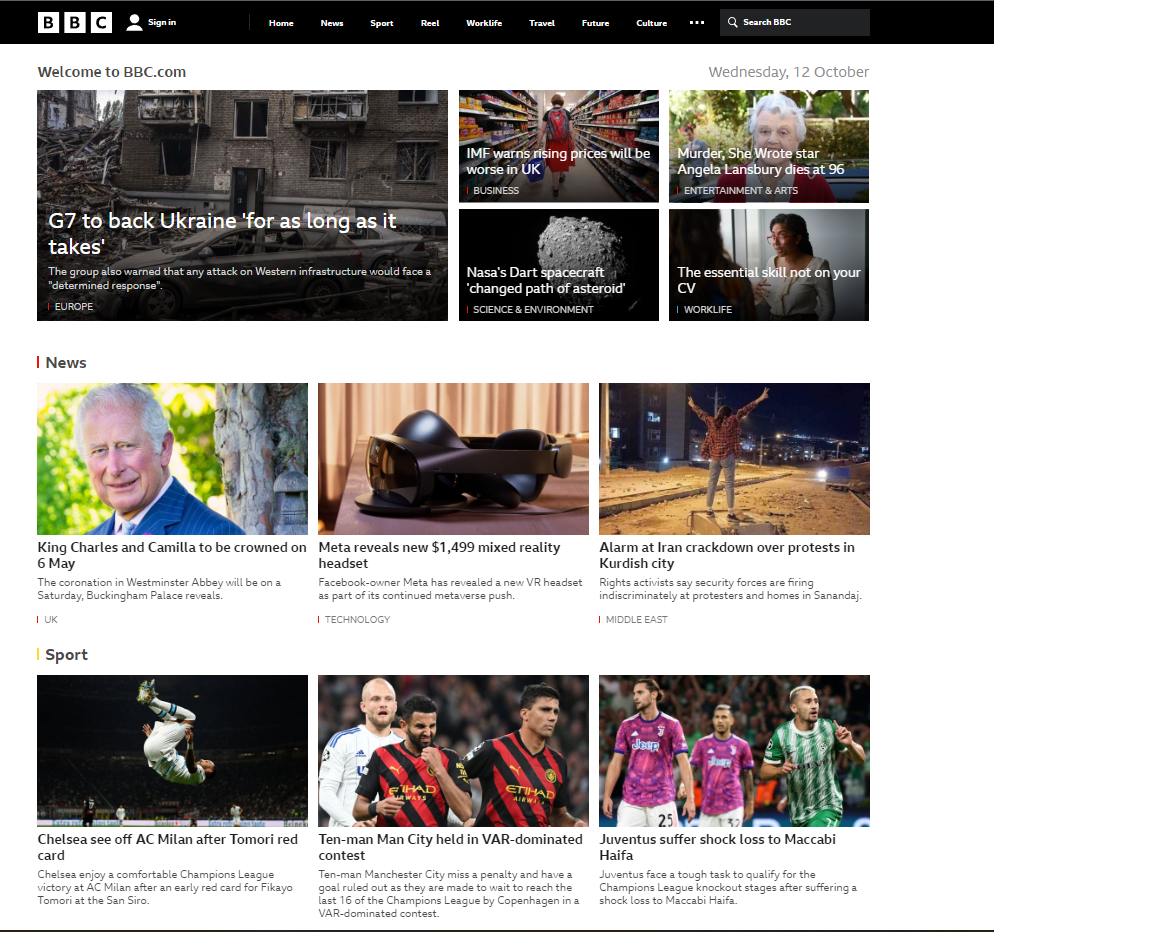Click the BBC logo
The image size is (1152, 932).
75,23
